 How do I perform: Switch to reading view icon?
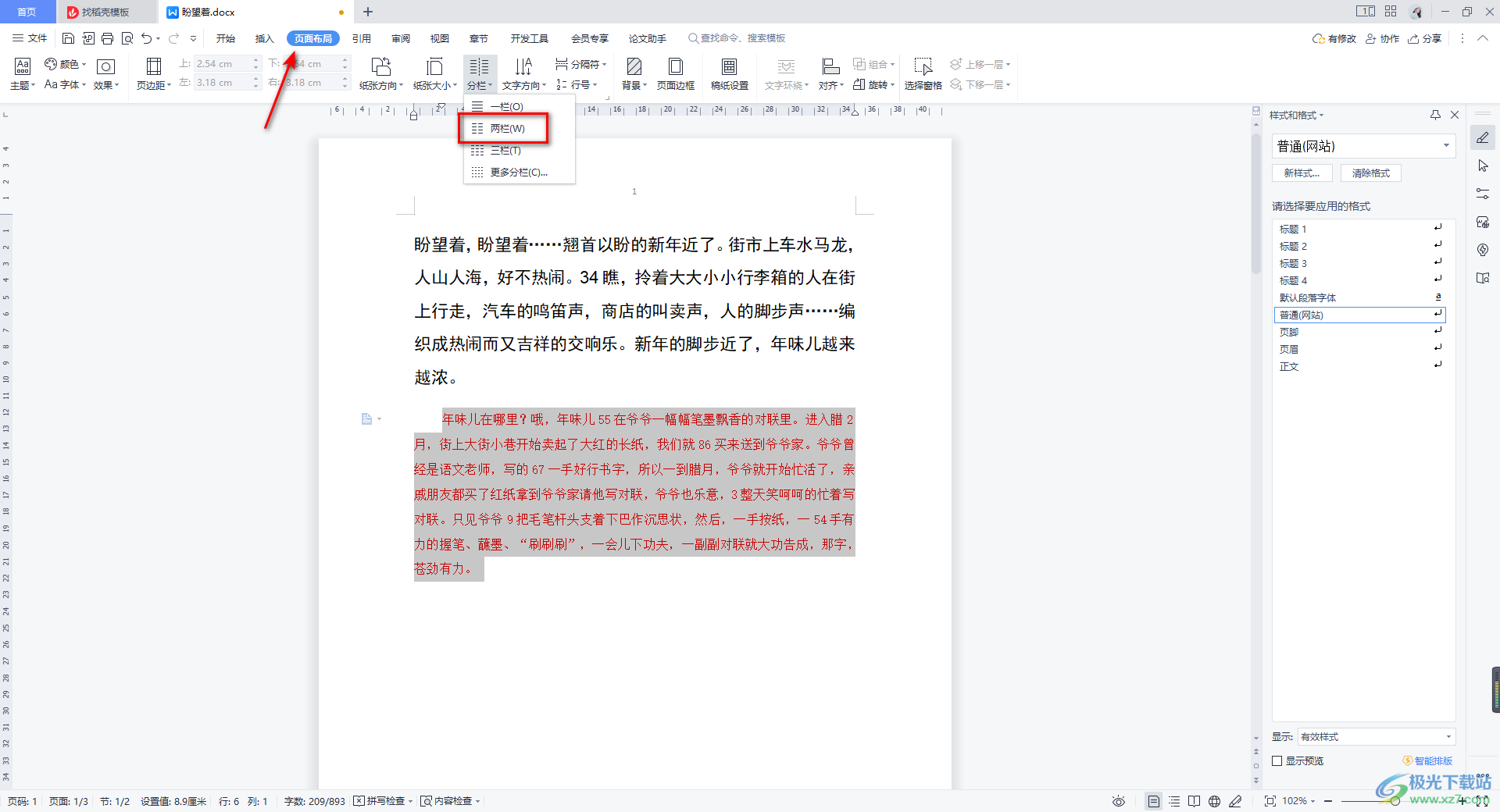[x=1194, y=801]
